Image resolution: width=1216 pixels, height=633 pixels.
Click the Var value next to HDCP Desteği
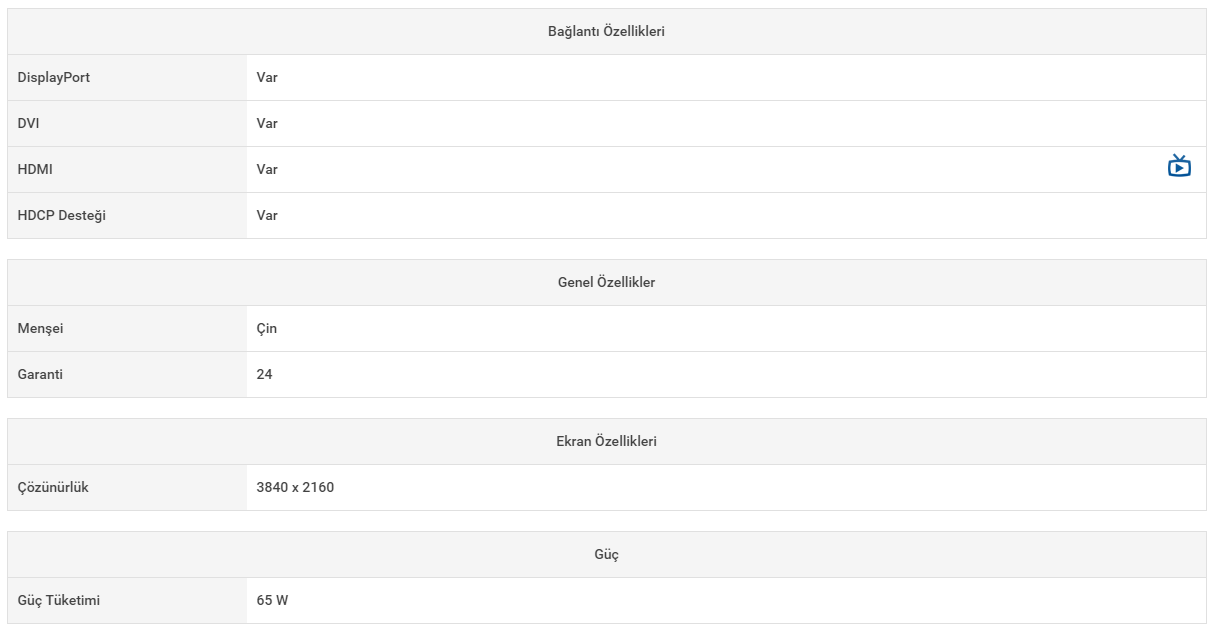tap(267, 215)
